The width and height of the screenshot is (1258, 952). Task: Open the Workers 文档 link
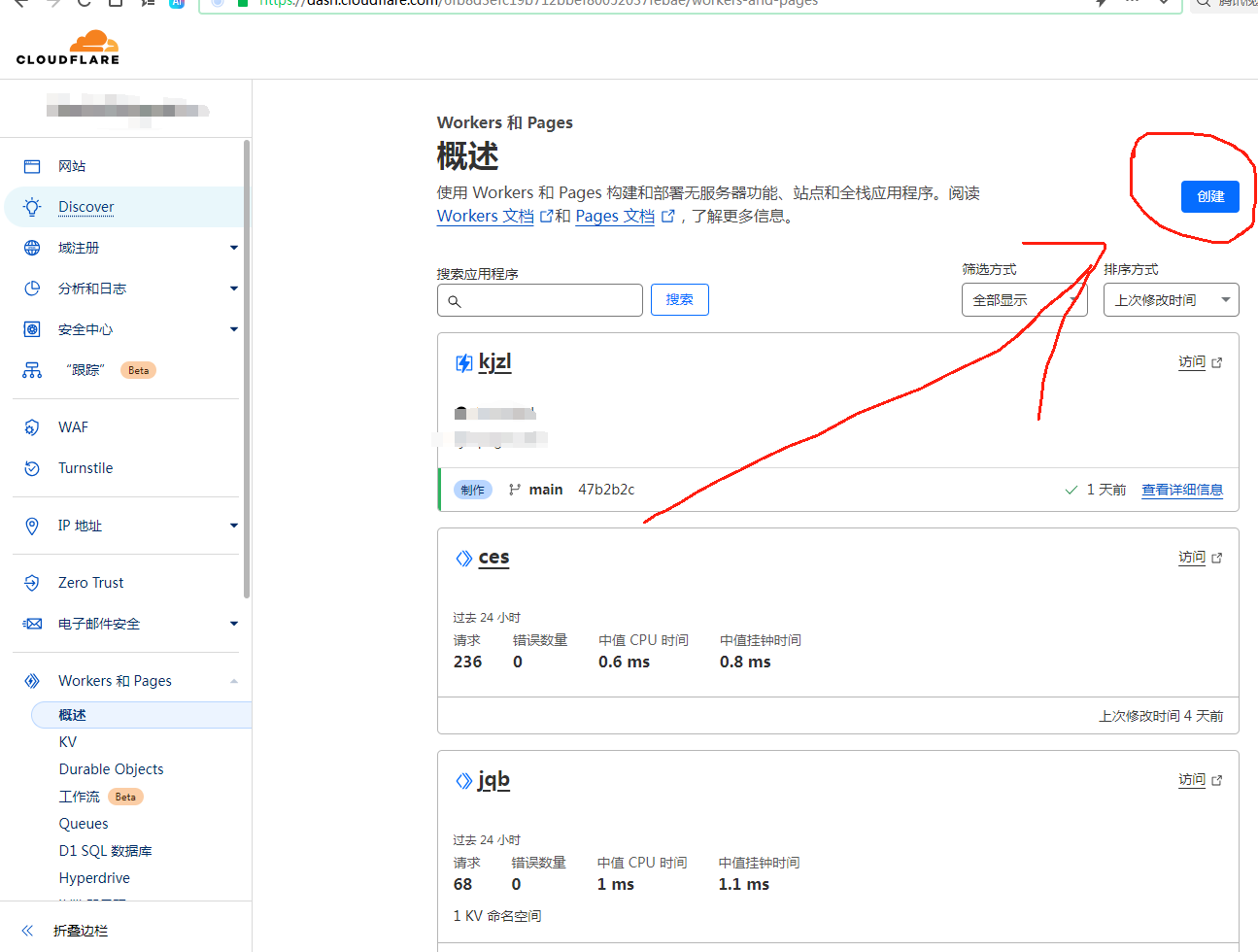485,217
